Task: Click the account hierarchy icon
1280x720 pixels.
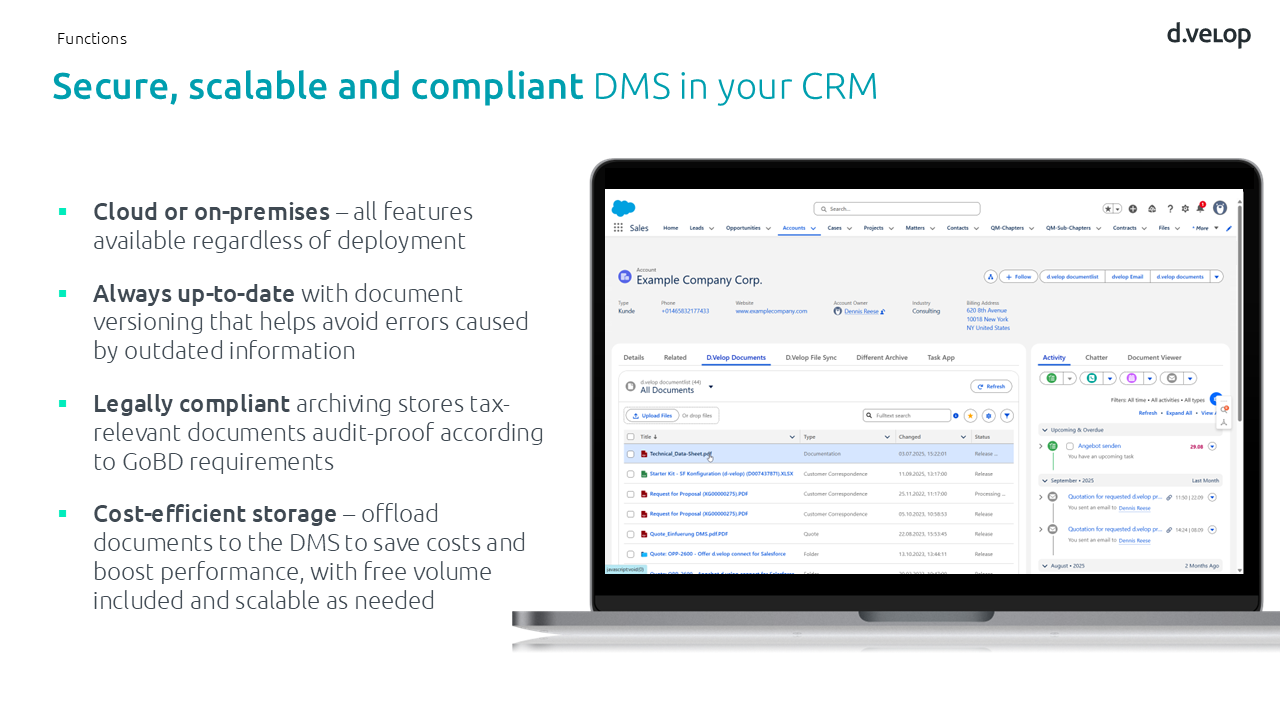Action: tap(990, 277)
